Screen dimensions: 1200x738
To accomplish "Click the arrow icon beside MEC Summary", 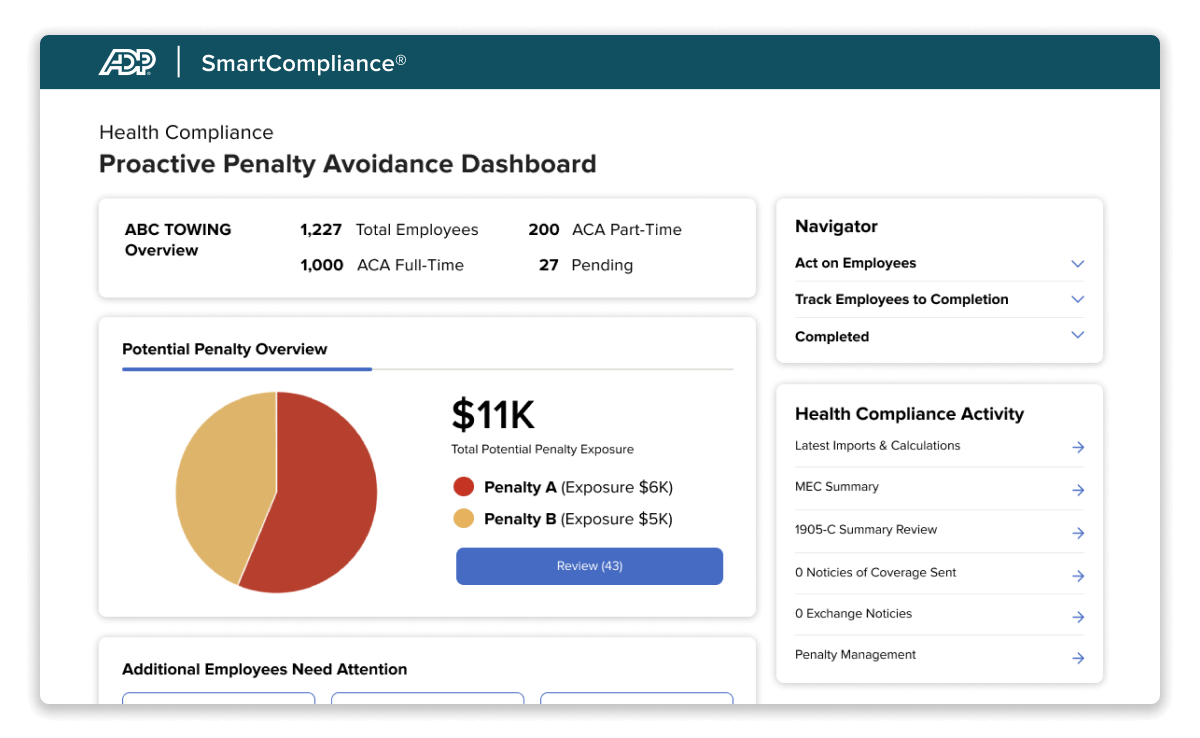I will click(x=1078, y=489).
